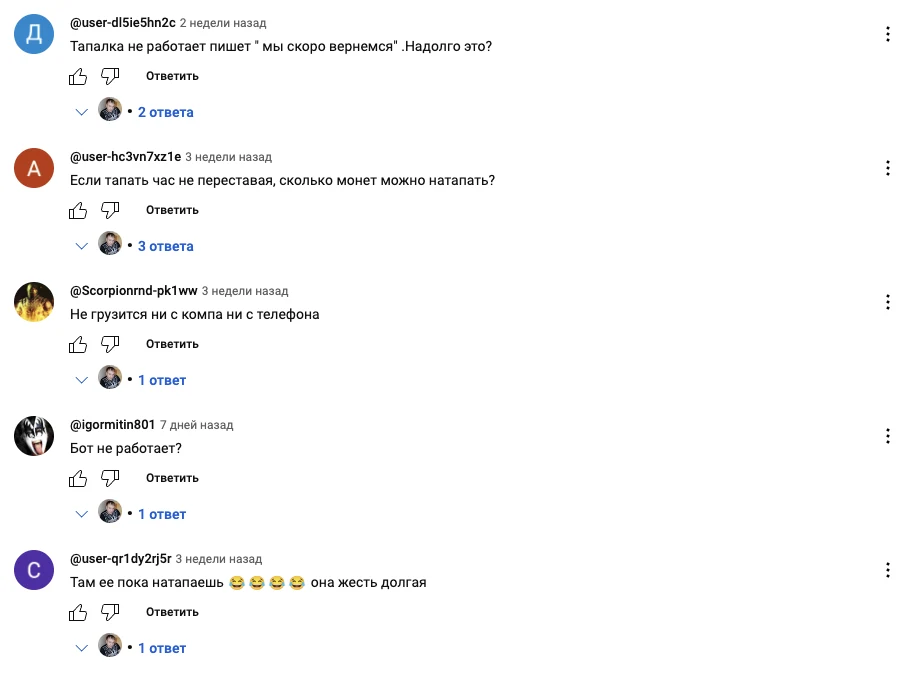Like the comment by @user-dl5ie5hn2c
The height and width of the screenshot is (673, 920).
pyautogui.click(x=78, y=76)
